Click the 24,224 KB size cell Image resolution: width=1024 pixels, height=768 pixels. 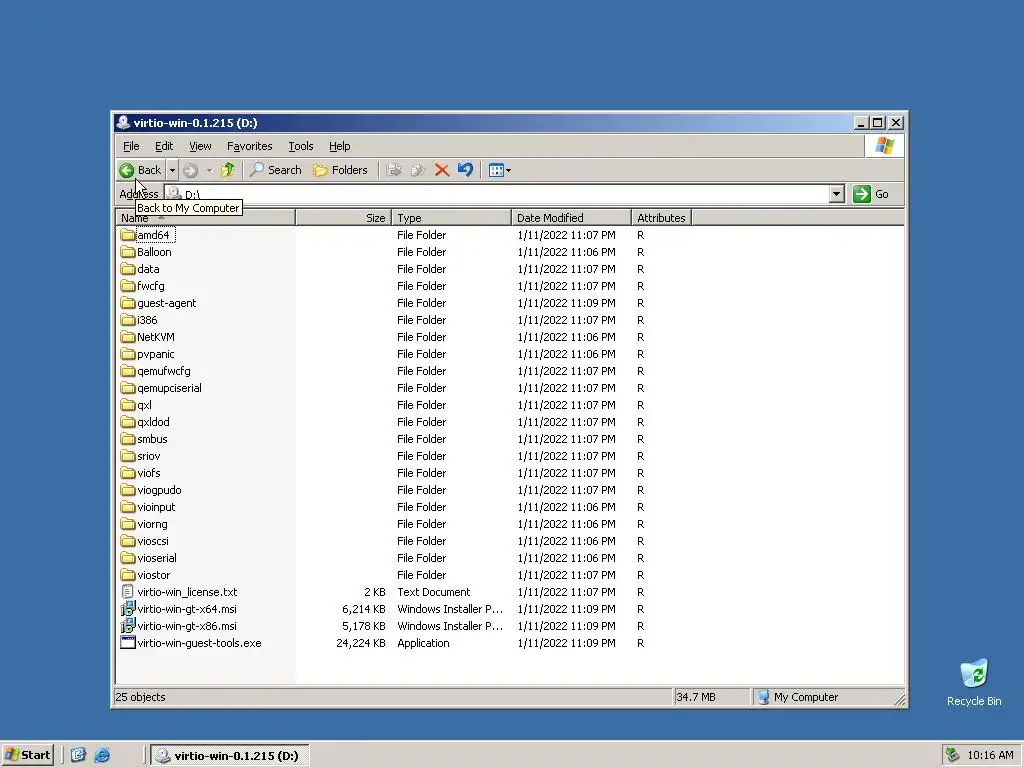(x=360, y=643)
